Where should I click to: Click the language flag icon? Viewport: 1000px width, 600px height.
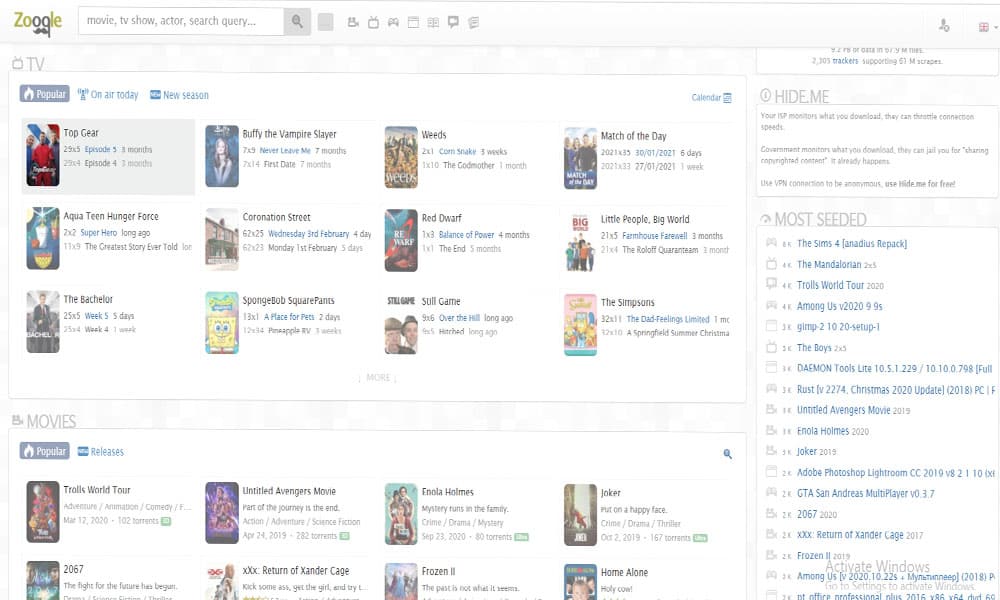pyautogui.click(x=983, y=27)
